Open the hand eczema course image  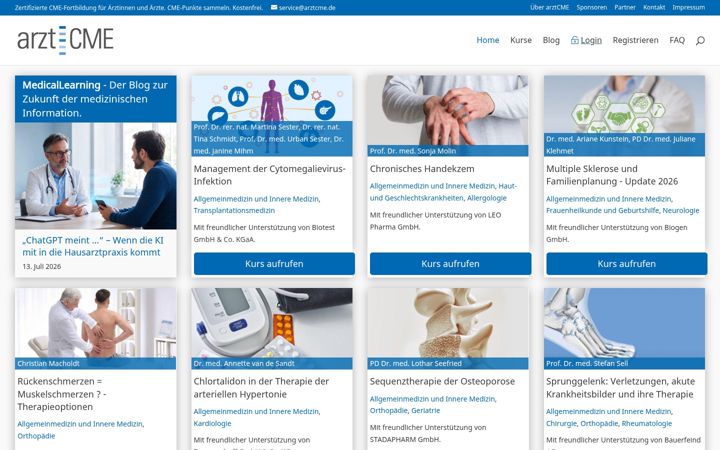tap(448, 110)
